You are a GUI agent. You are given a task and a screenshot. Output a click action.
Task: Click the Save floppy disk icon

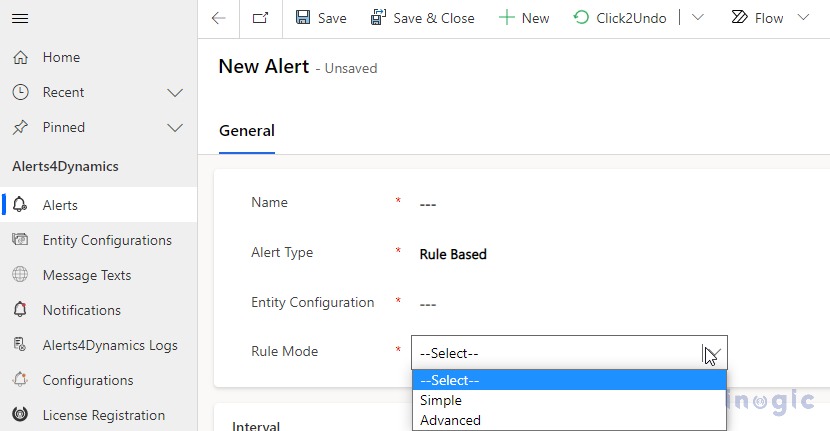303,17
